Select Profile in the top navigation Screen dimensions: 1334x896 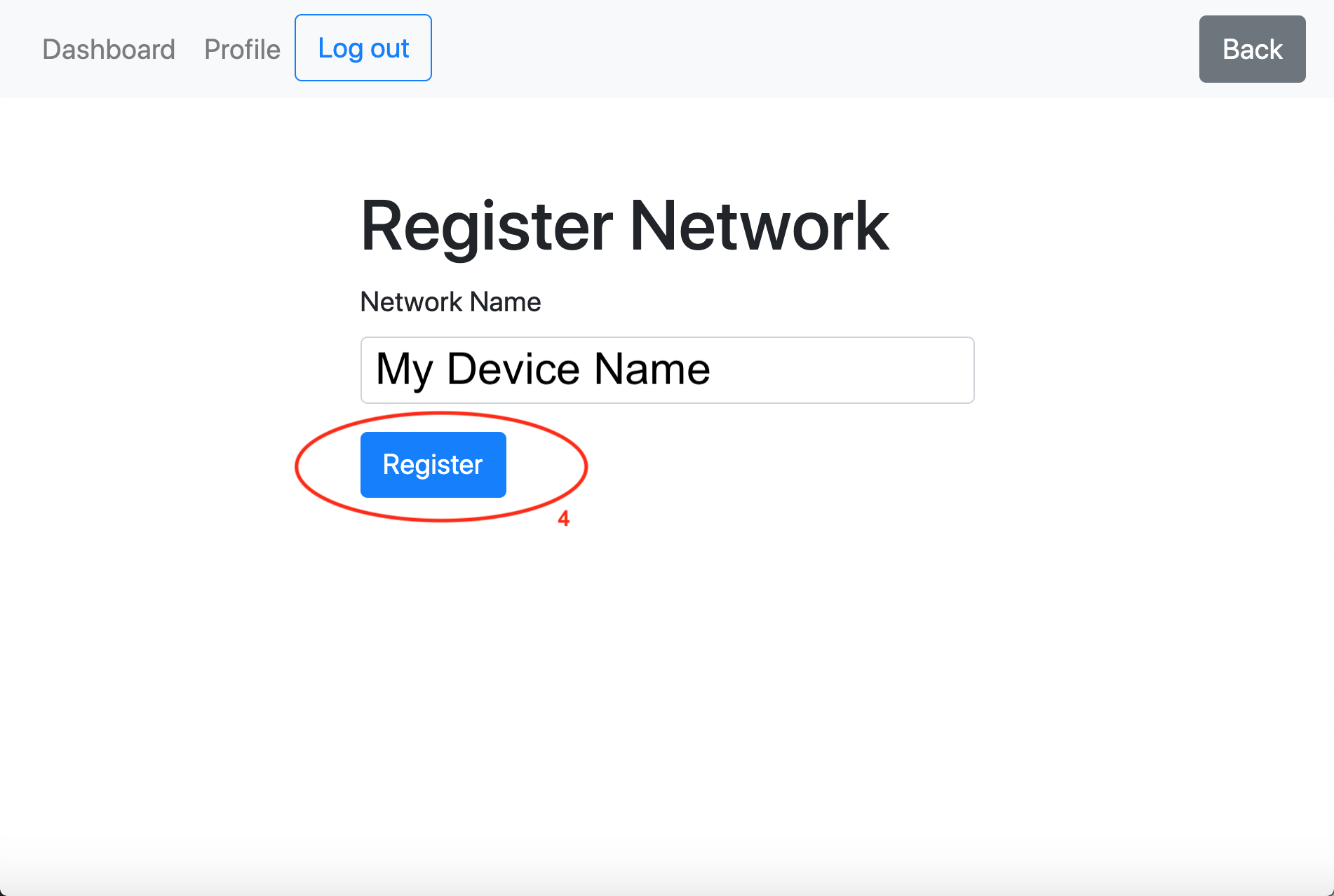242,49
